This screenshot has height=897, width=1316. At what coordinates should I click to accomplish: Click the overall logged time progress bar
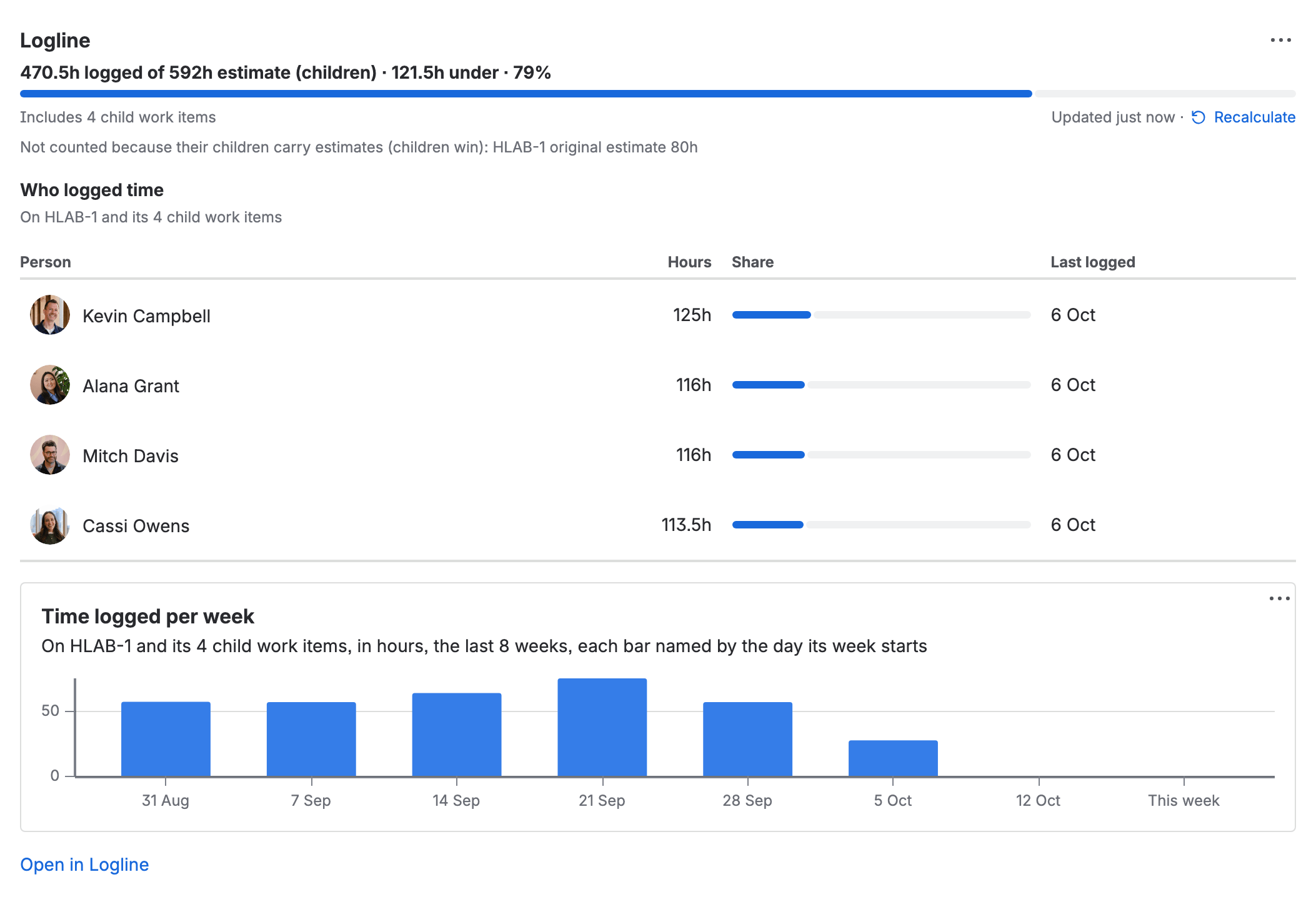[x=658, y=94]
